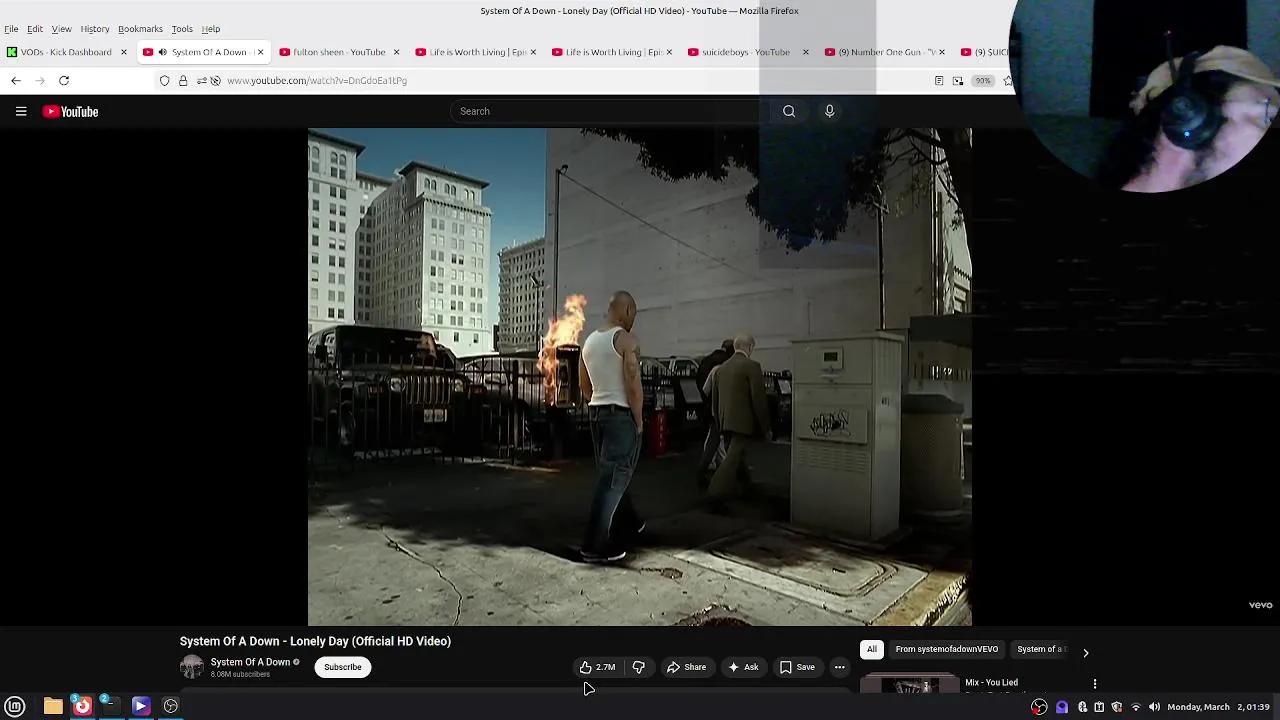
Task: Open the Help menu
Action: (x=211, y=29)
